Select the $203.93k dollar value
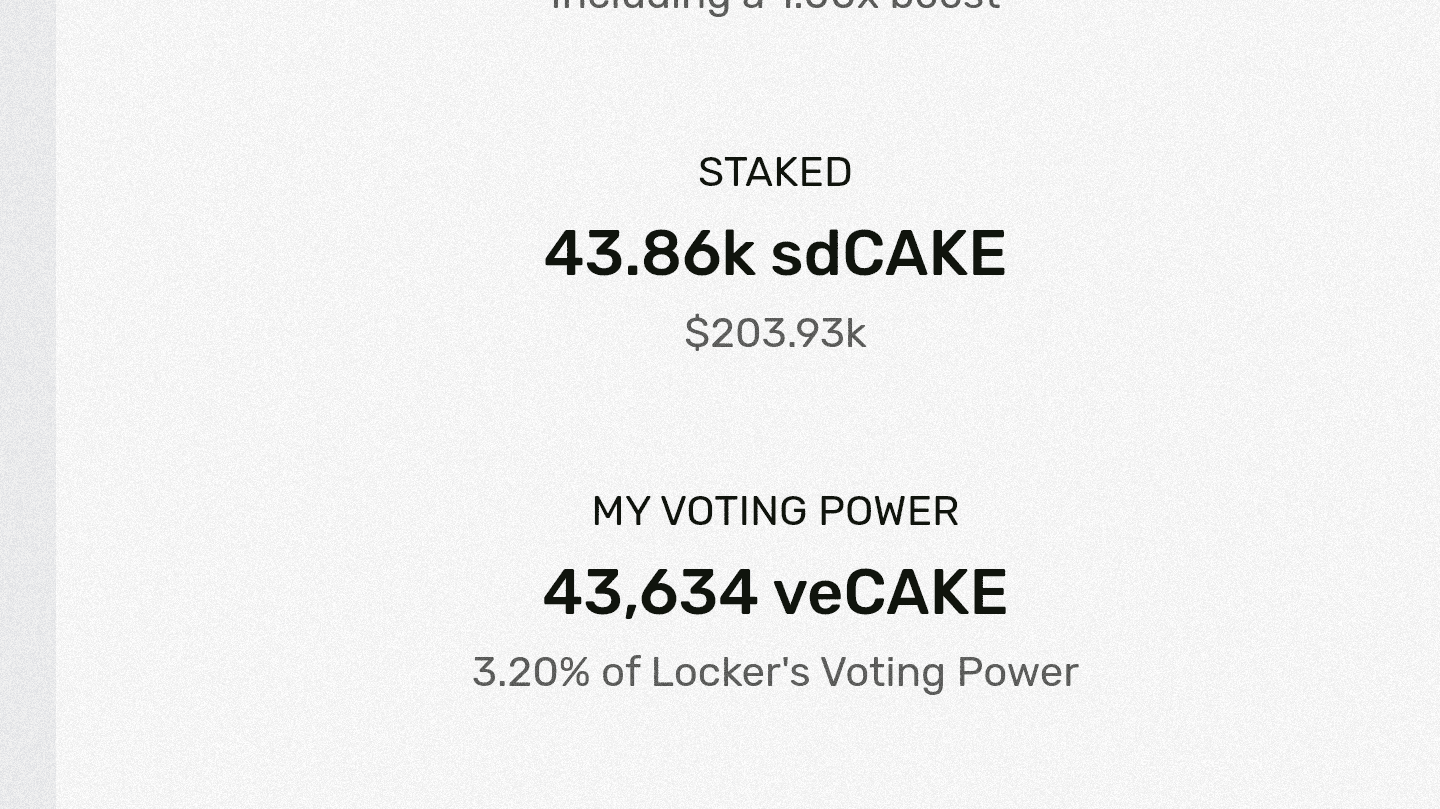Image resolution: width=1440 pixels, height=809 pixels. pos(775,333)
